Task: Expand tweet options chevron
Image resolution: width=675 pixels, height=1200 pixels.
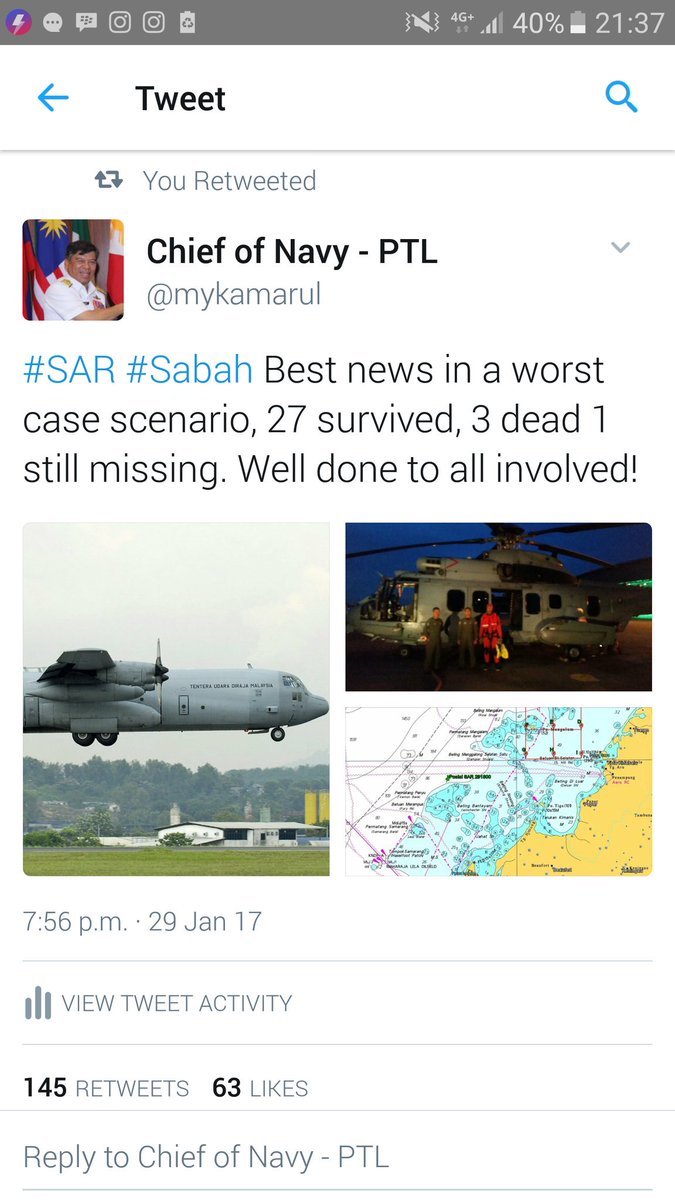Action: coord(621,248)
